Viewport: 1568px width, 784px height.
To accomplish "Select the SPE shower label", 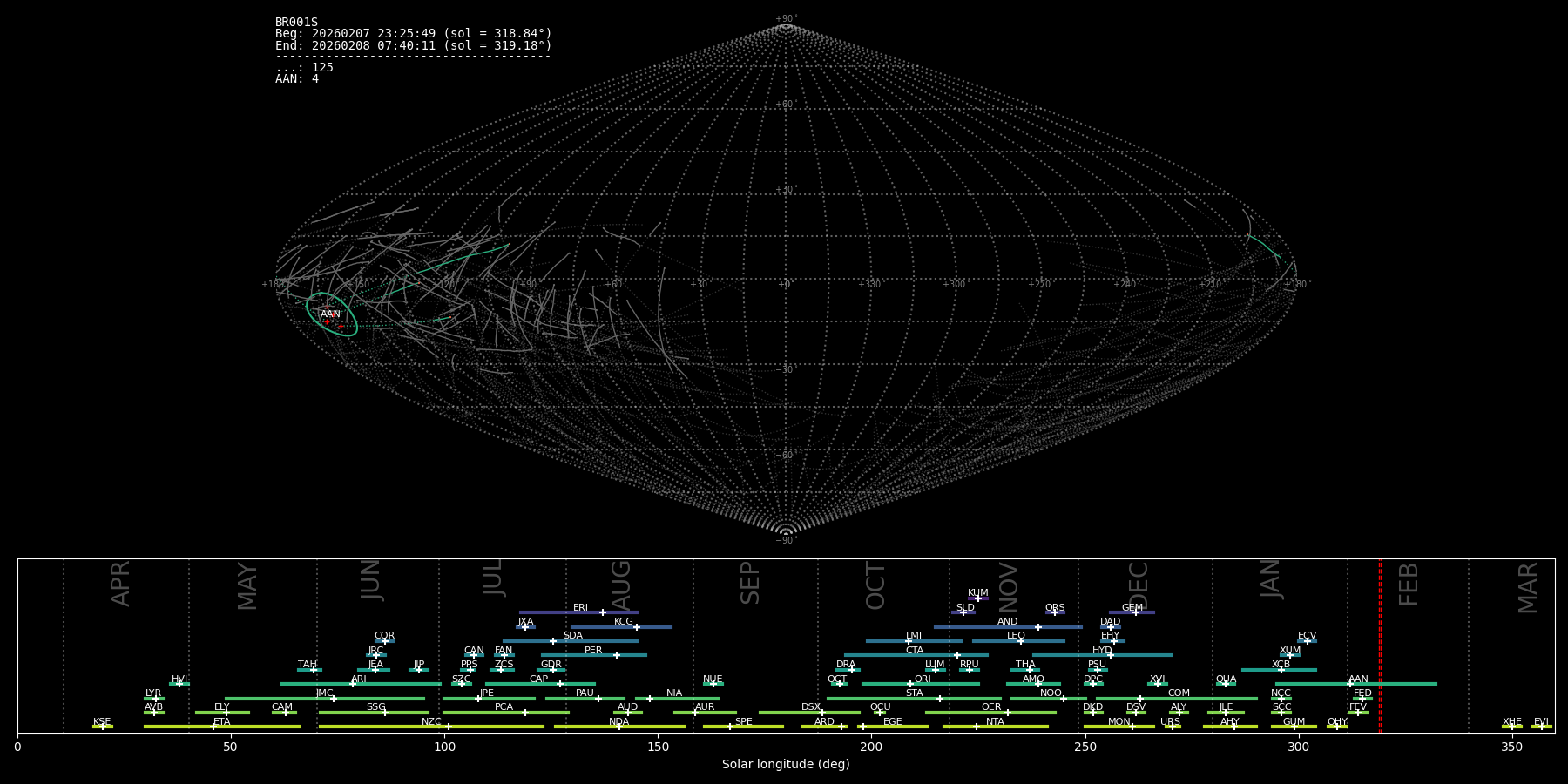I will click(743, 722).
